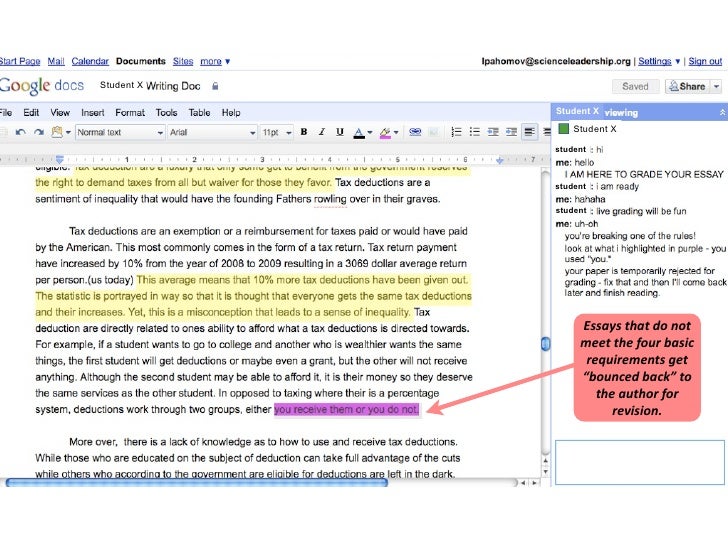Click the Undo arrow icon
Screen dimensions: 728x546
20,132
